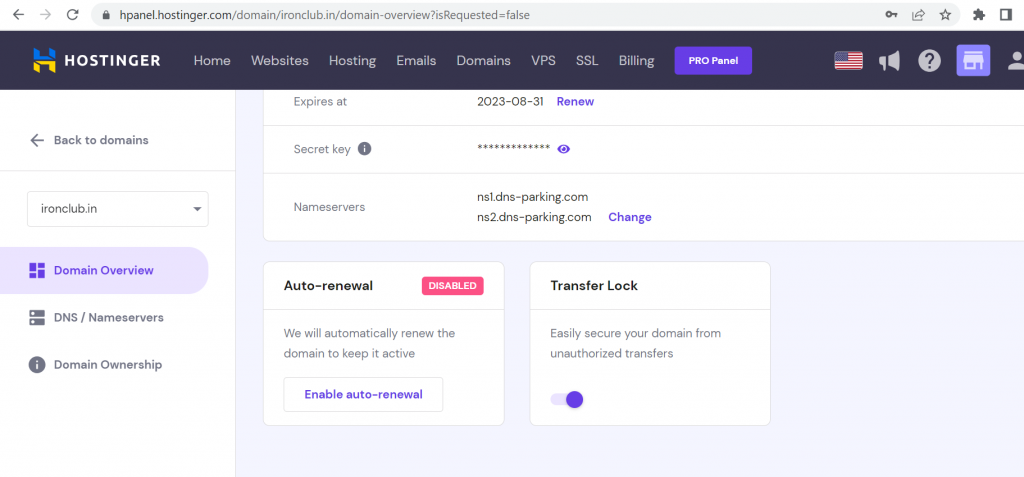Open the browser extensions puzzle icon

978,14
